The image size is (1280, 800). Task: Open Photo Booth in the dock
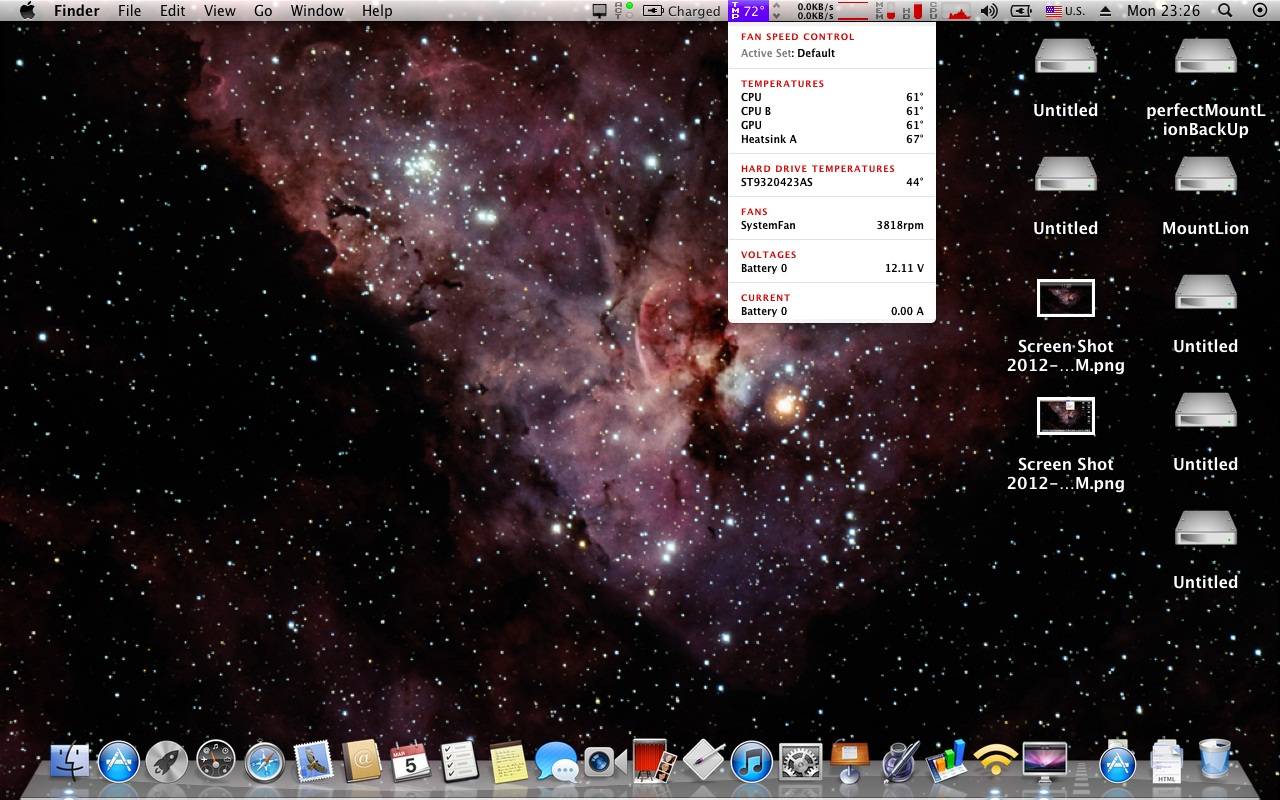coord(653,763)
